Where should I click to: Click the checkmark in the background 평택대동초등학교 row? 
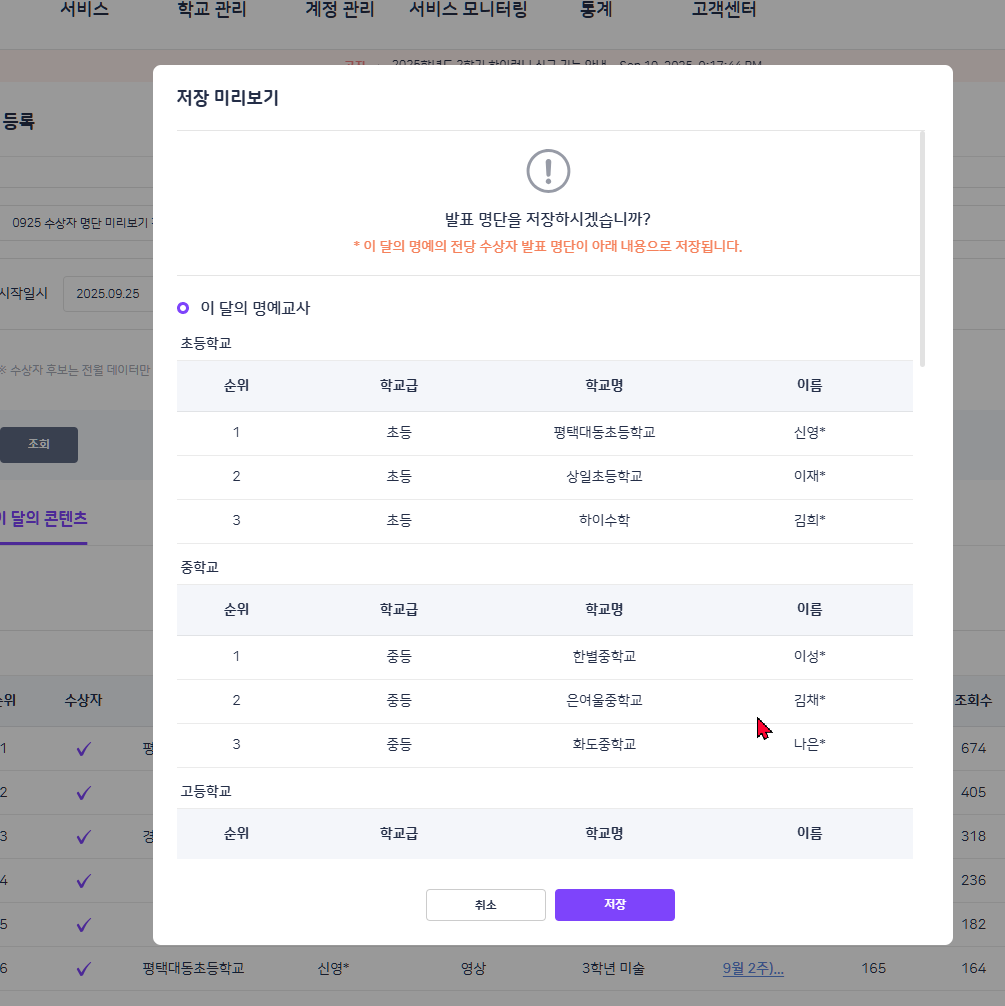click(84, 968)
